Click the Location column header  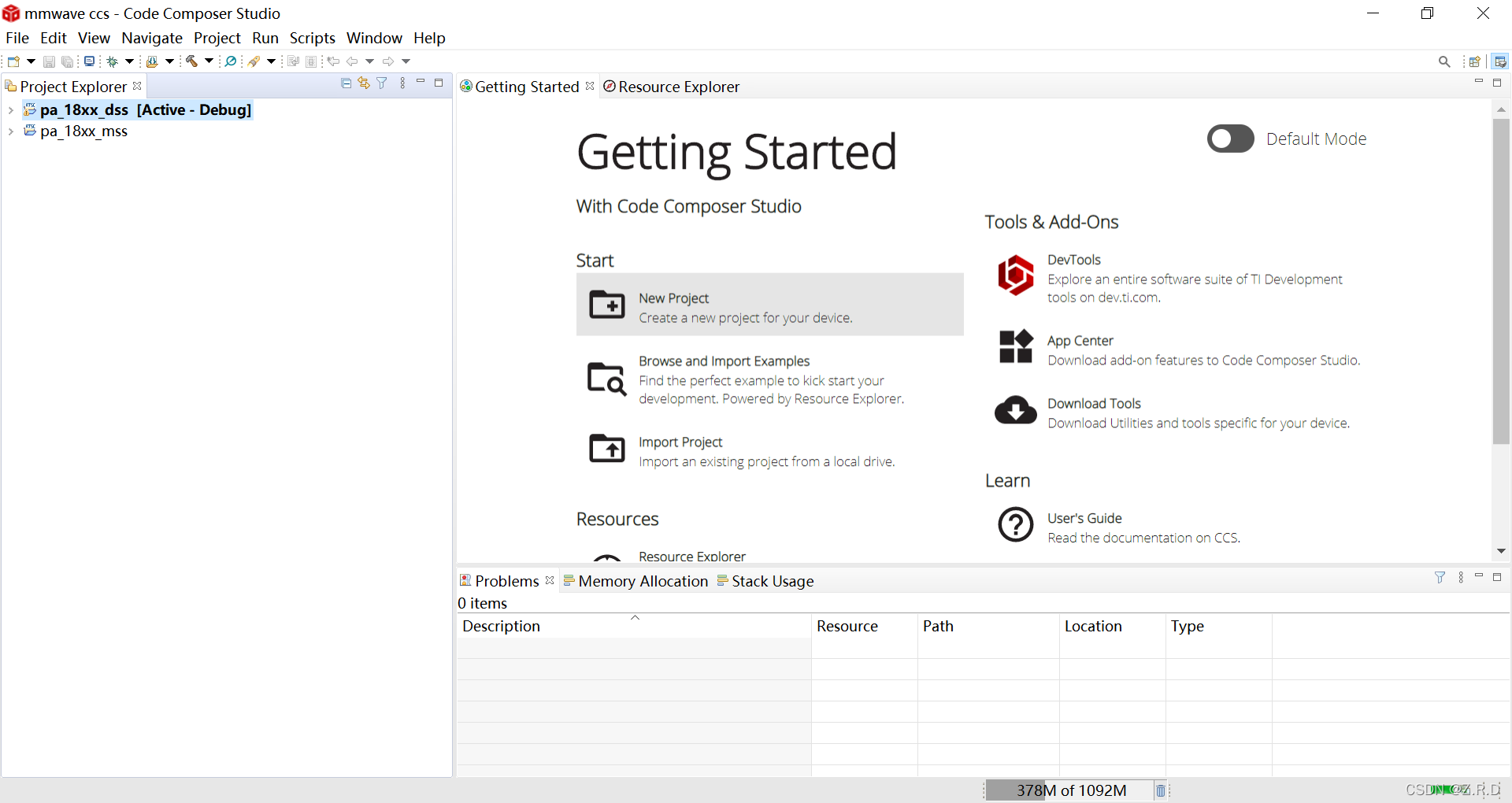tap(1112, 626)
